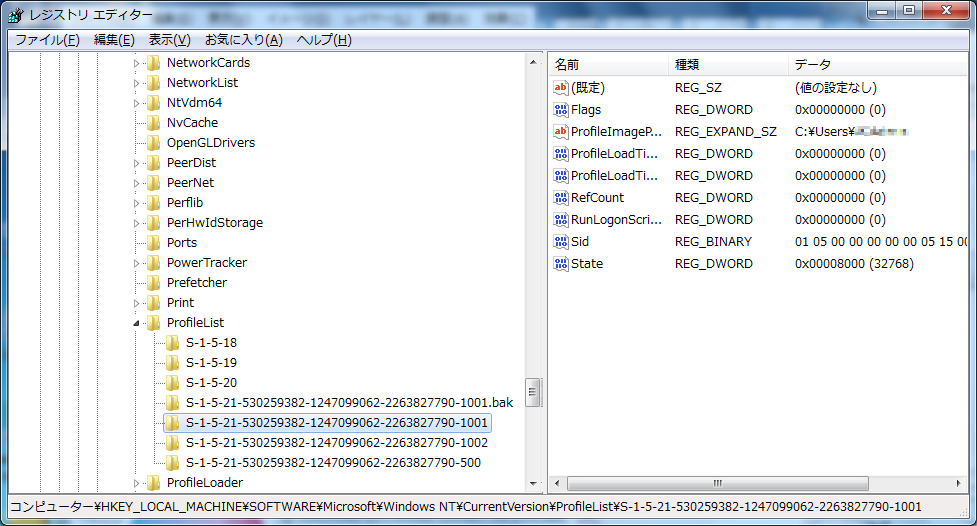This screenshot has width=977, height=526.
Task: Click the Flags DWORD value icon
Action: tap(561, 110)
